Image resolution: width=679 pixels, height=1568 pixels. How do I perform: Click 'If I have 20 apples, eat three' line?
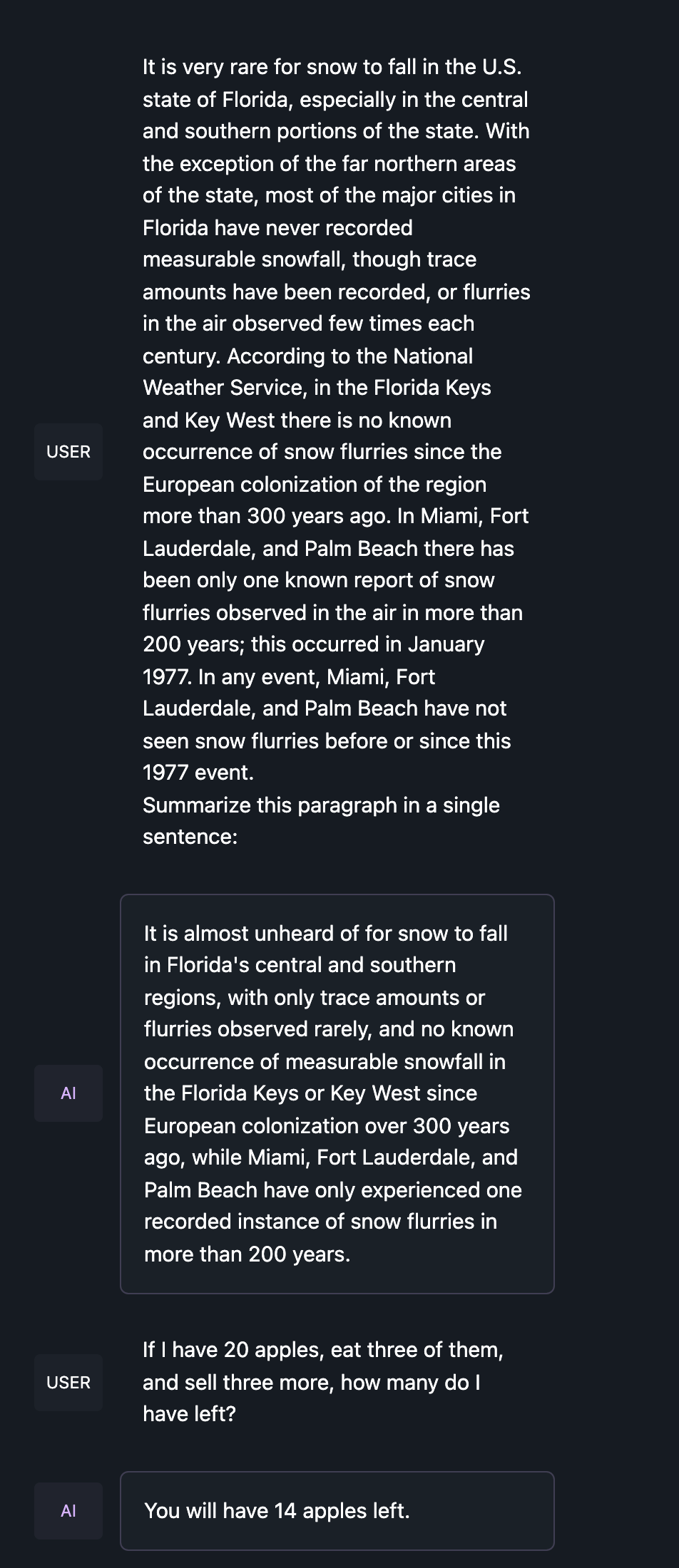tap(323, 1350)
